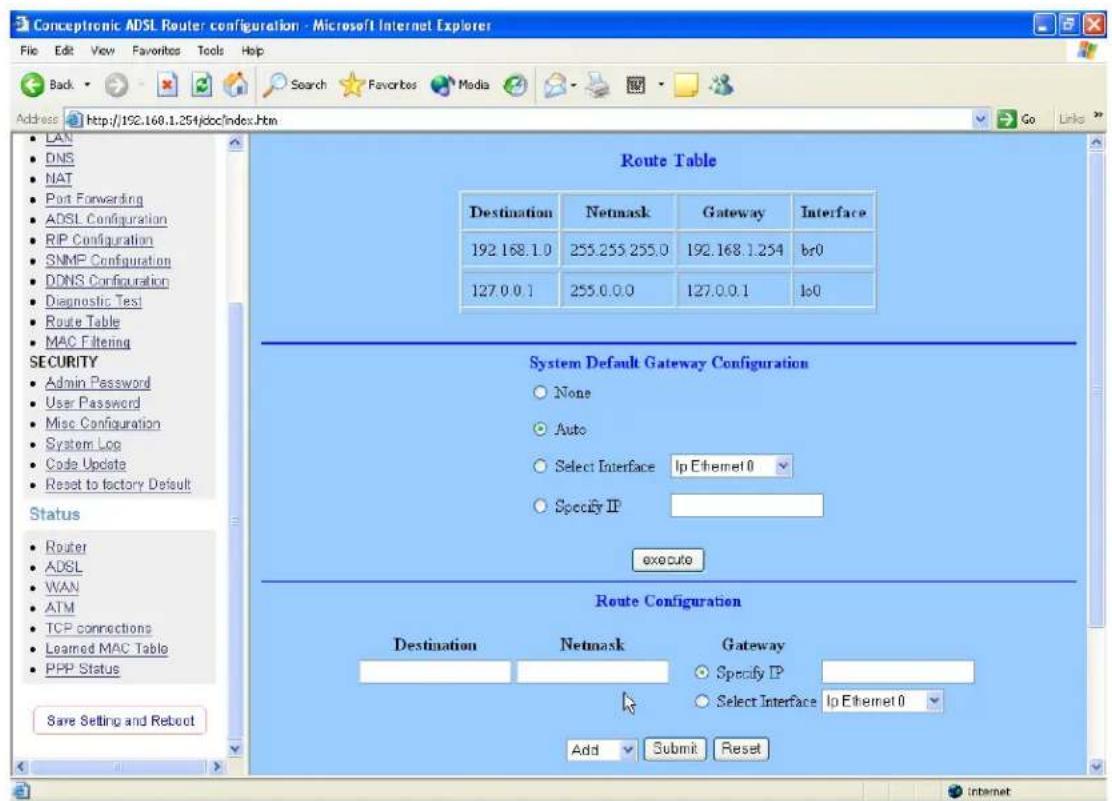Viewport: 1112px width, 801px height.
Task: Select None default gateway option
Action: tap(540, 392)
